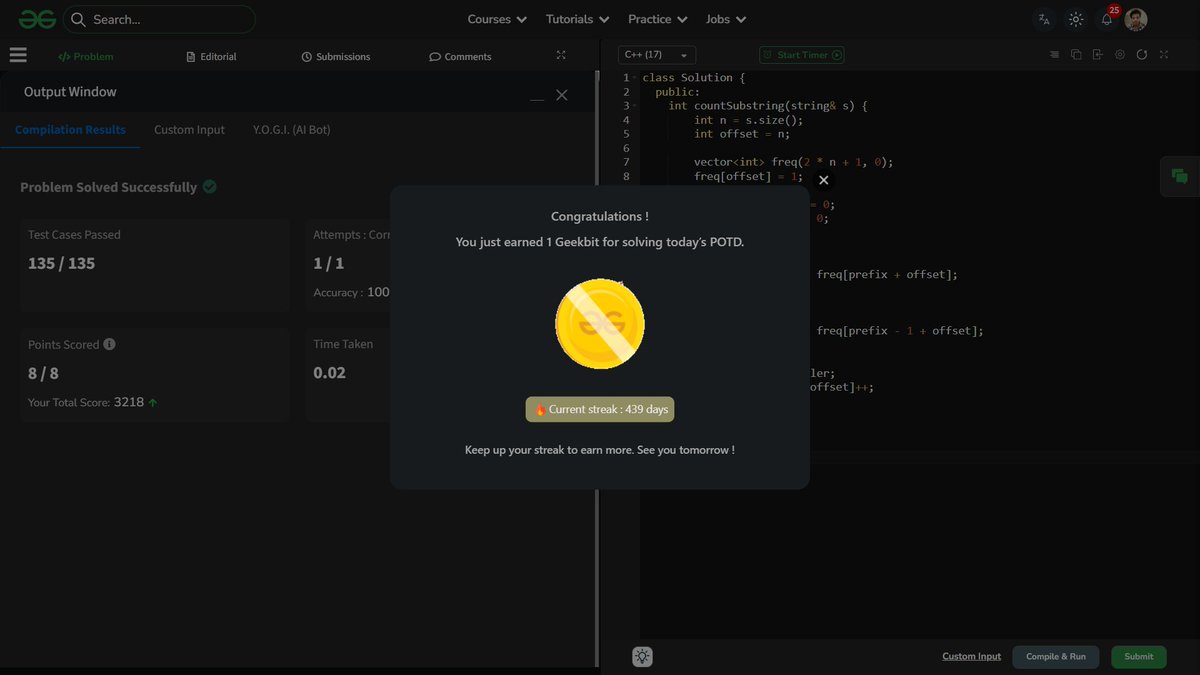Click the copy code icon
This screenshot has height=675, width=1200.
(x=1076, y=55)
